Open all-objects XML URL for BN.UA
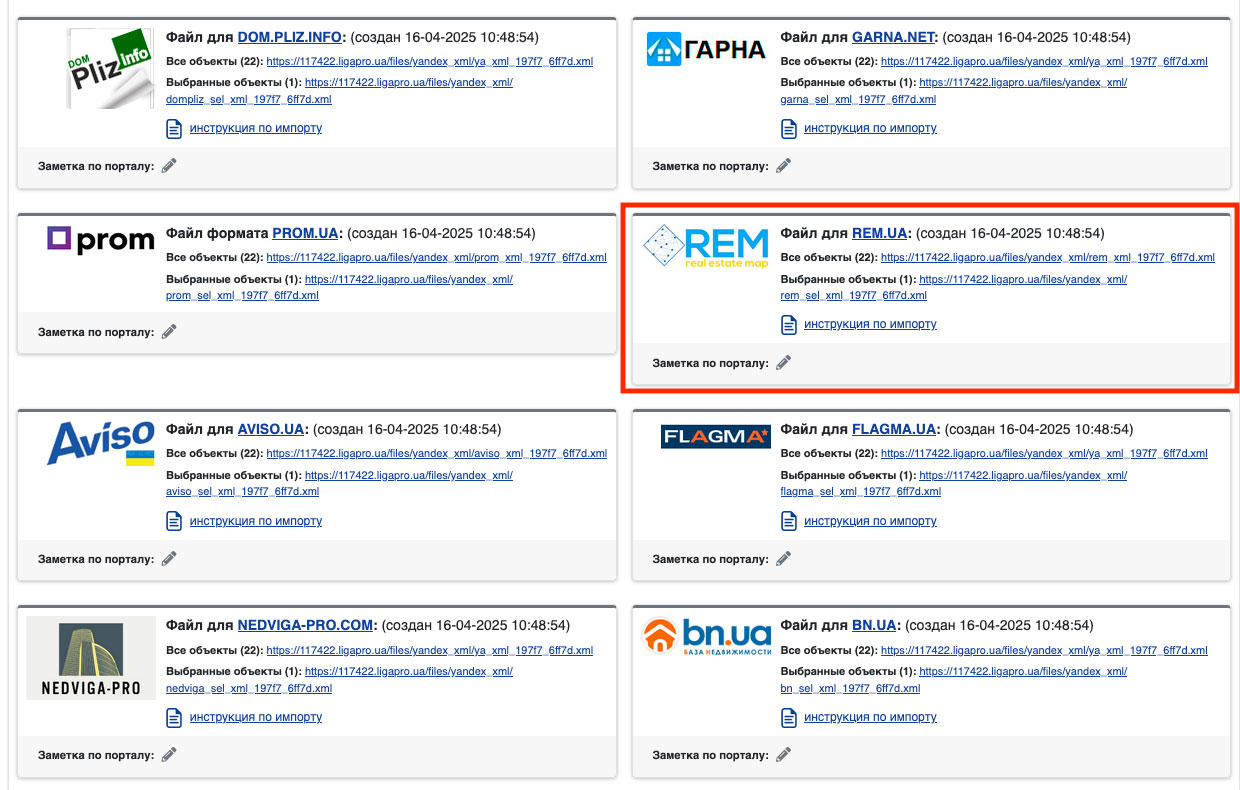The image size is (1240, 790). click(x=1044, y=650)
